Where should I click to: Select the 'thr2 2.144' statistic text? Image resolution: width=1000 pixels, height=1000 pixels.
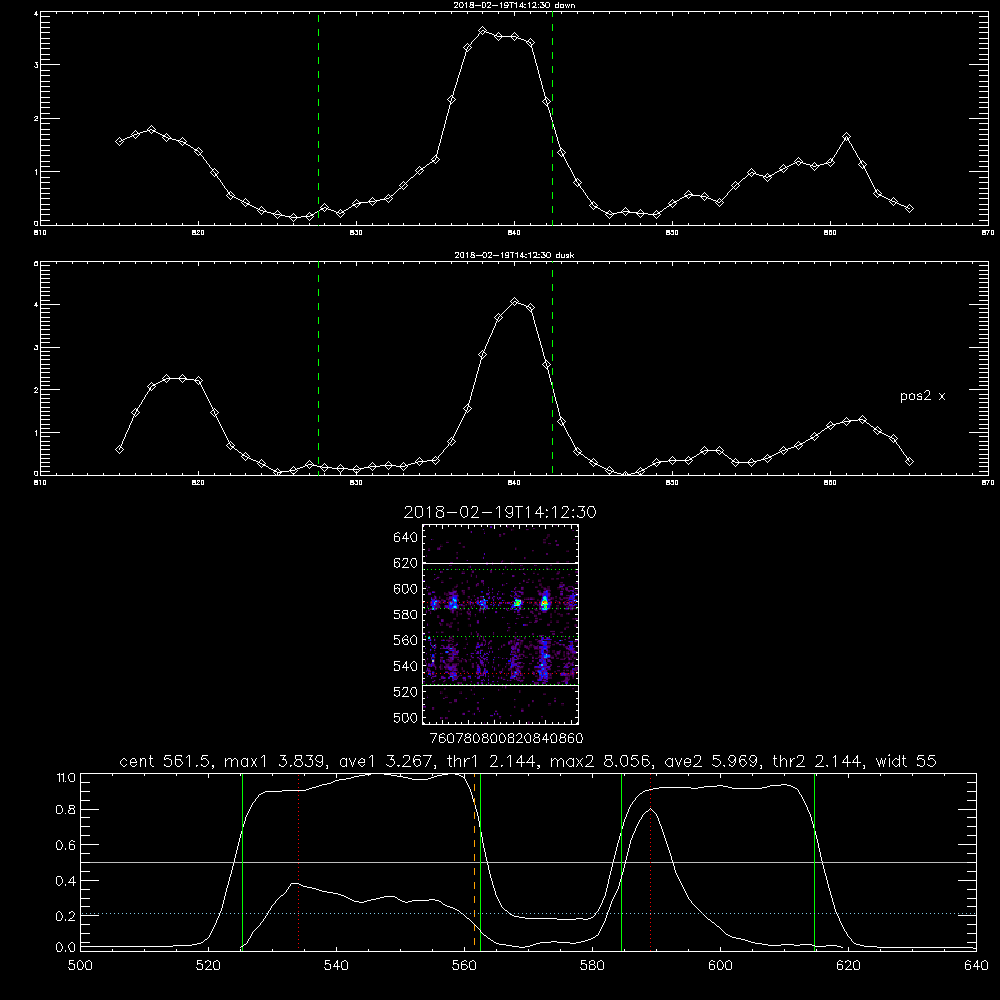[x=817, y=761]
